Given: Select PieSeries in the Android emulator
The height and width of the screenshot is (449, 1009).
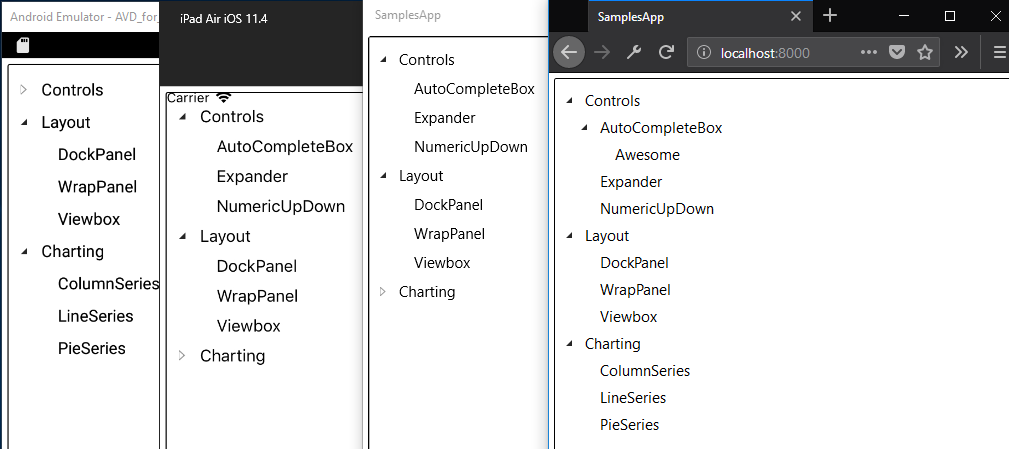Looking at the screenshot, I should coord(92,348).
